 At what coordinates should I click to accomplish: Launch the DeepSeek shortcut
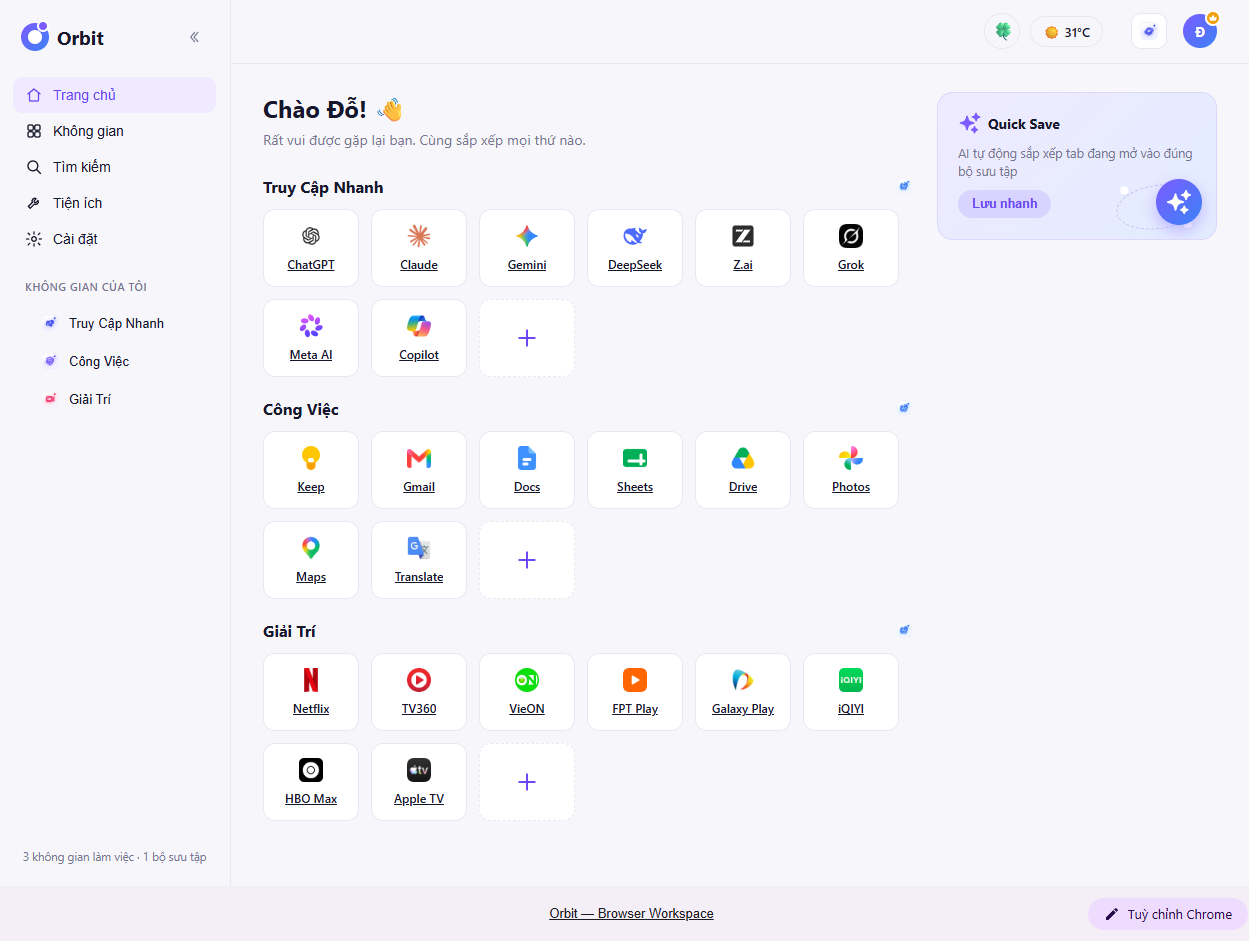(635, 248)
